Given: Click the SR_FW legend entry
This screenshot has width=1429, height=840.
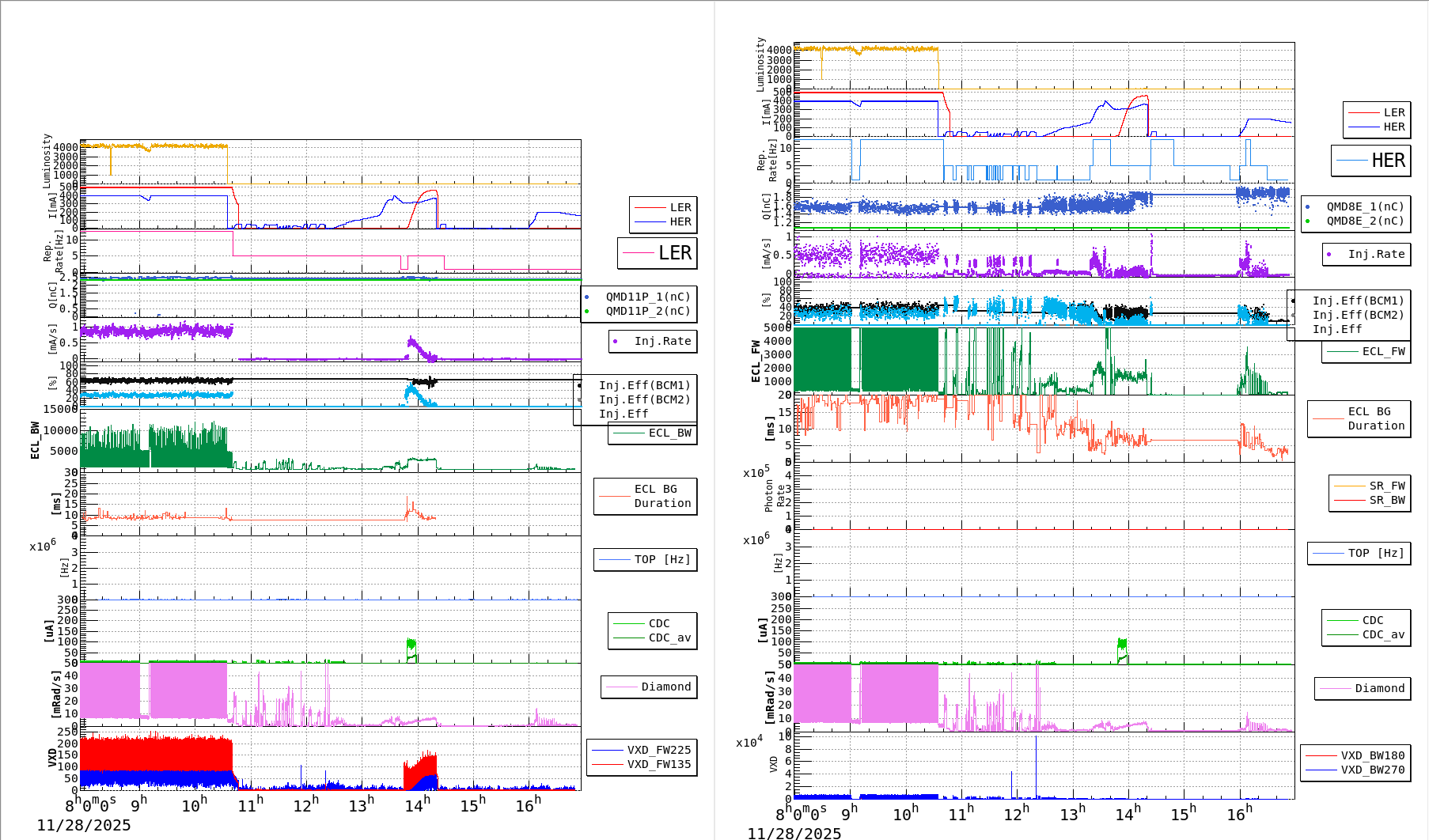Looking at the screenshot, I should (x=1386, y=486).
